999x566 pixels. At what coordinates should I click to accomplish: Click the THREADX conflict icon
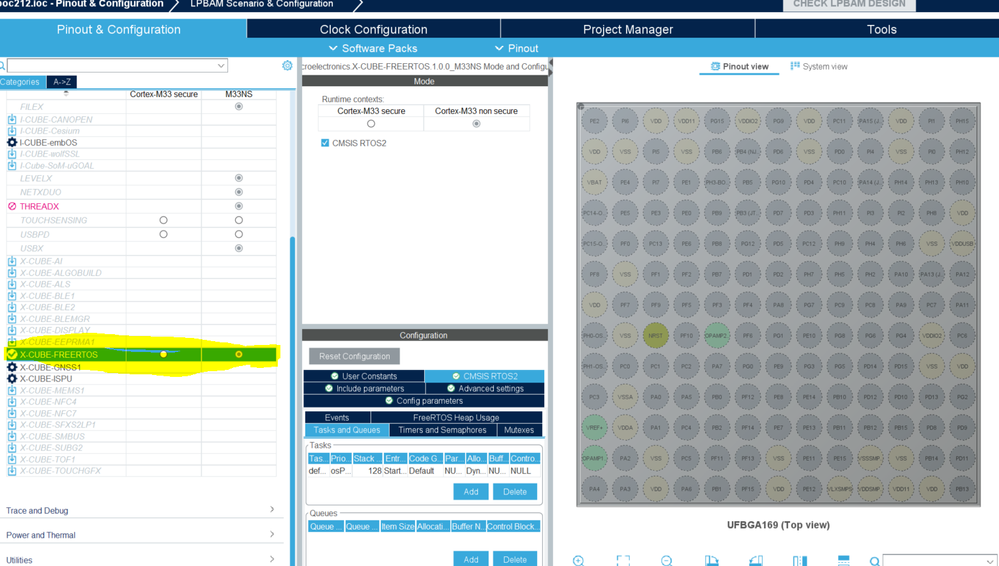[x=11, y=206]
